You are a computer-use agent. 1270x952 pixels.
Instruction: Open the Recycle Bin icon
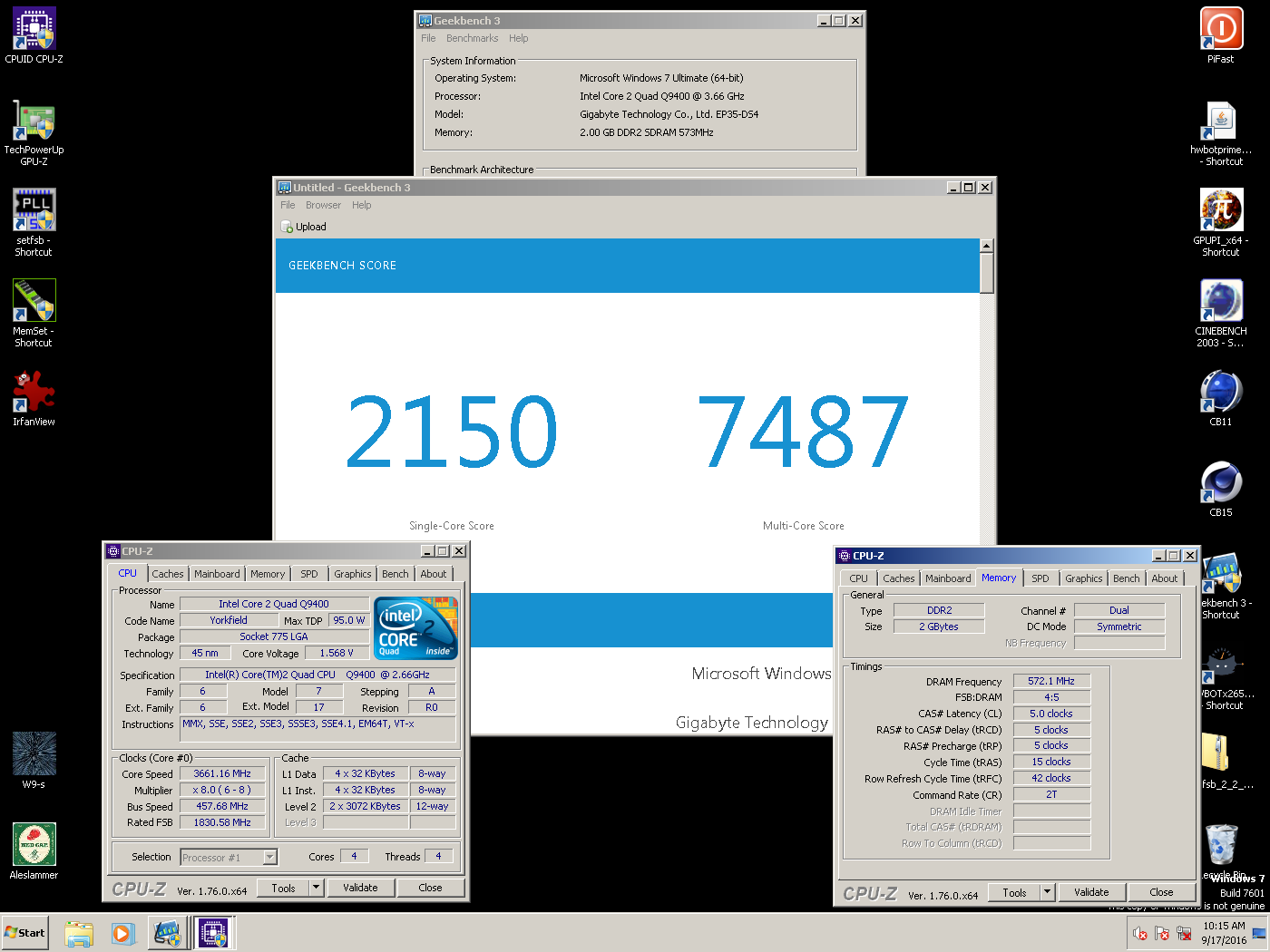[1223, 852]
